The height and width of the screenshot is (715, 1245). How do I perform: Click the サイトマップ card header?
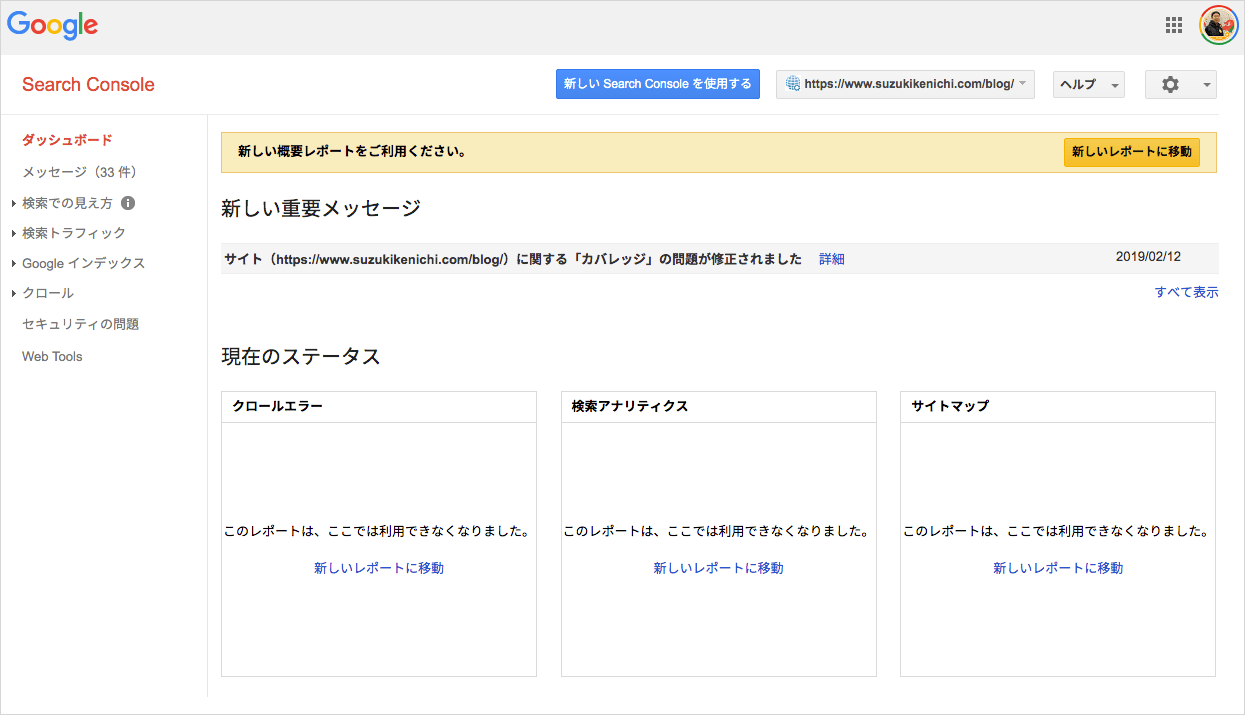pos(1058,407)
